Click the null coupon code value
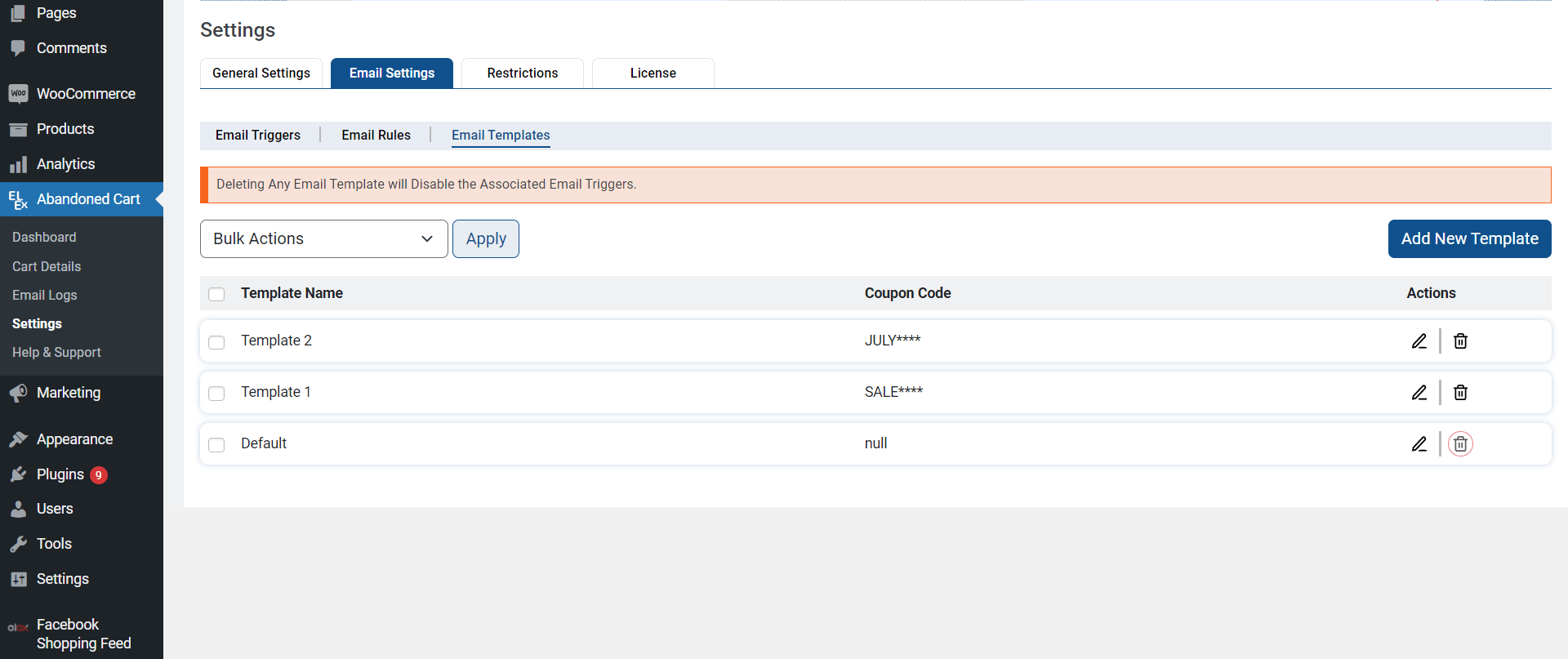Image resolution: width=1568 pixels, height=659 pixels. 875,443
